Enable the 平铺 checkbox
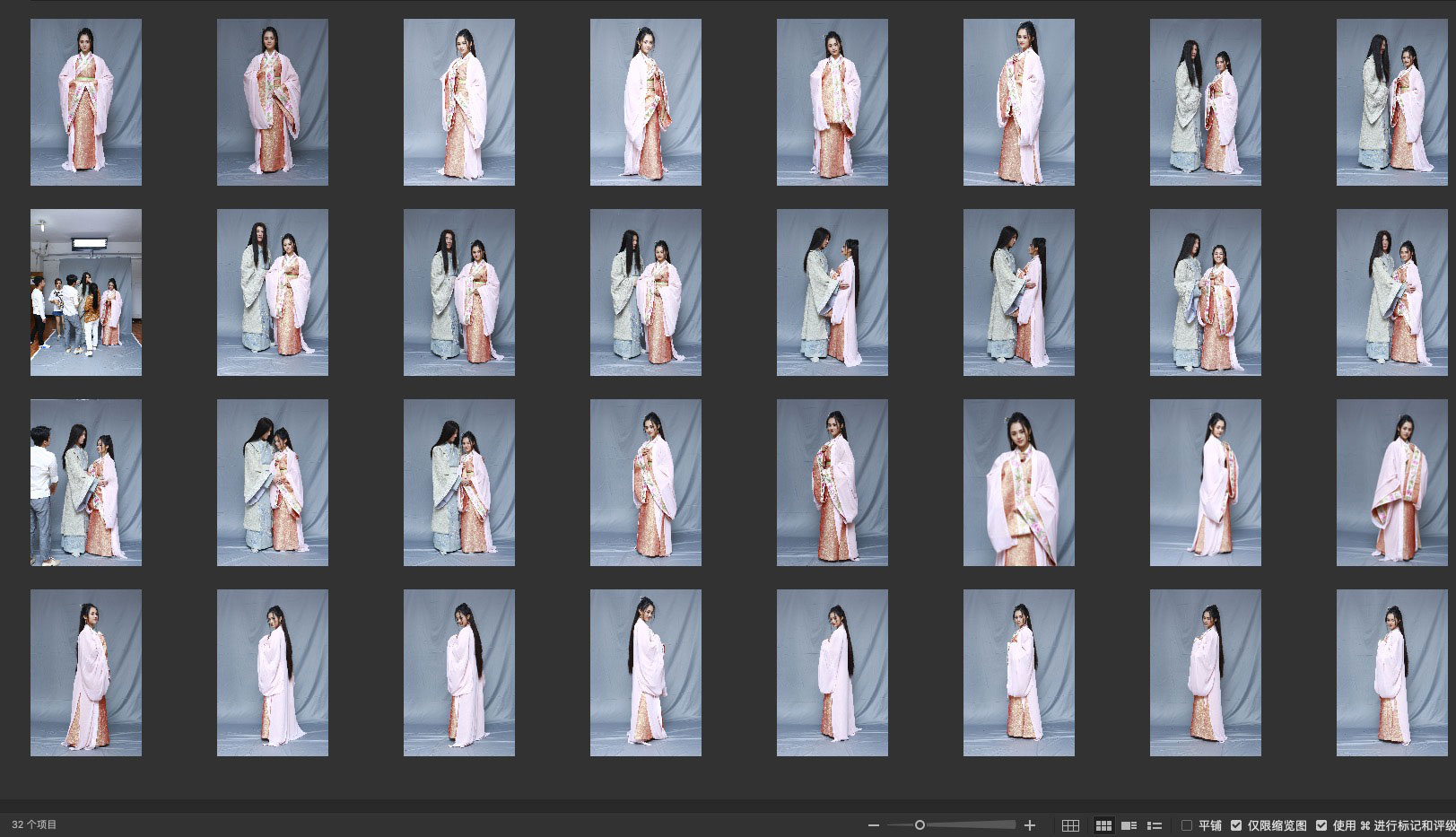Screen dimensions: 1456x837 point(1187,825)
